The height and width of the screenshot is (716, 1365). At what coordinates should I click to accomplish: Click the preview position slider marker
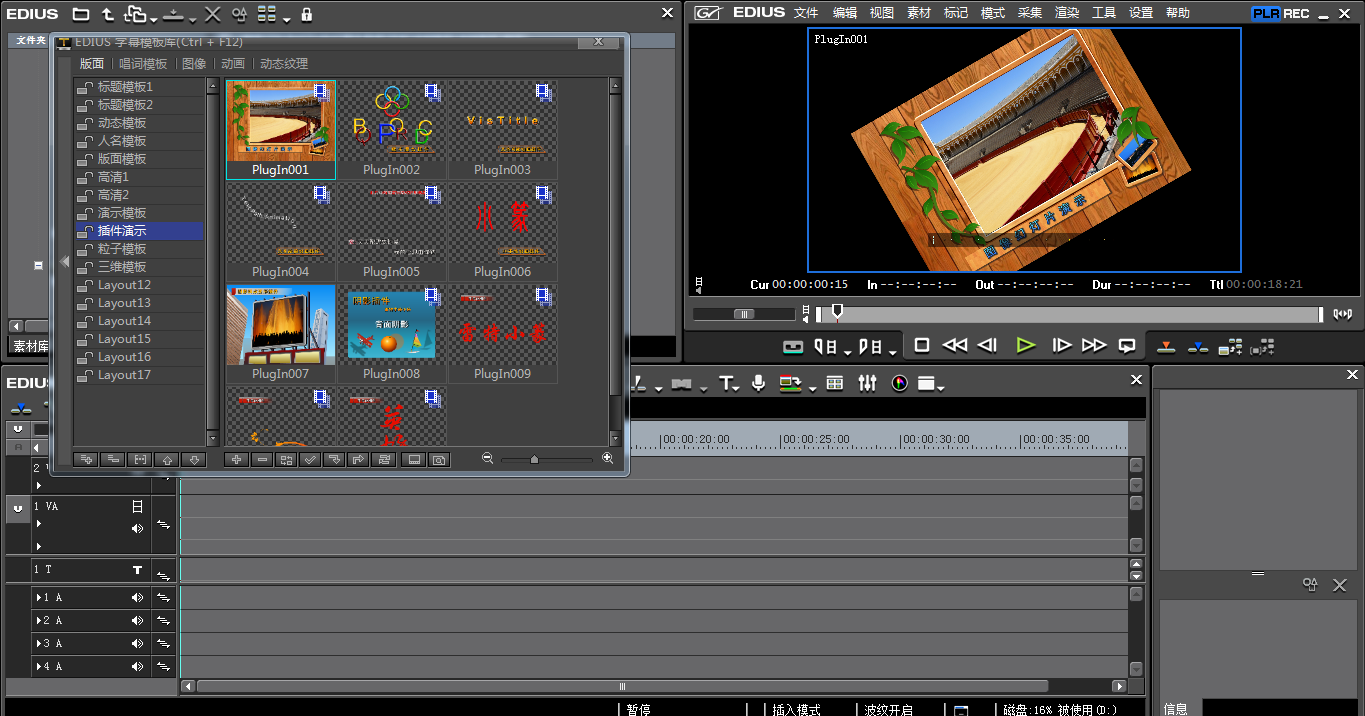tap(837, 311)
